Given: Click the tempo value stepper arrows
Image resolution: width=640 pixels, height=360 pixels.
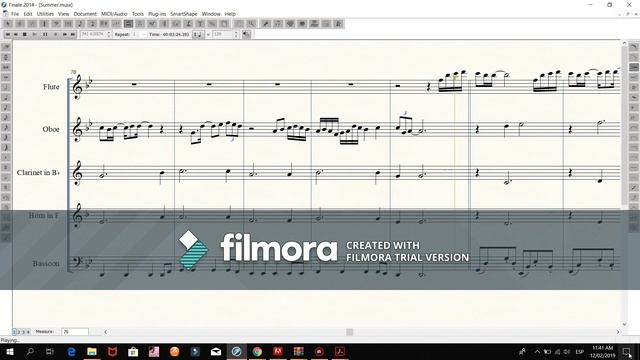Looking at the screenshot, I should pyautogui.click(x=236, y=34).
